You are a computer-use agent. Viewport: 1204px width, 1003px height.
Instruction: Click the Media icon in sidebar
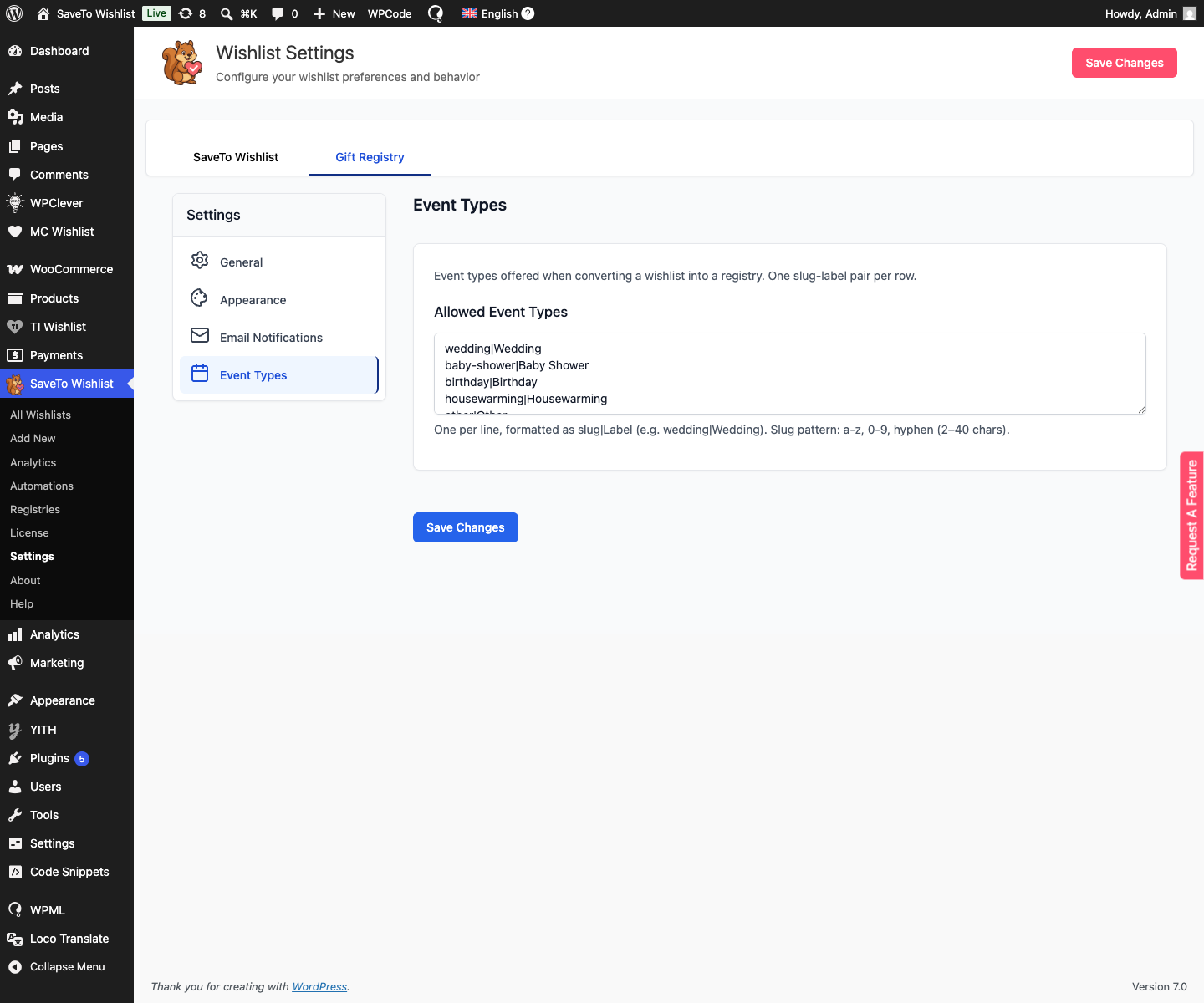click(15, 117)
